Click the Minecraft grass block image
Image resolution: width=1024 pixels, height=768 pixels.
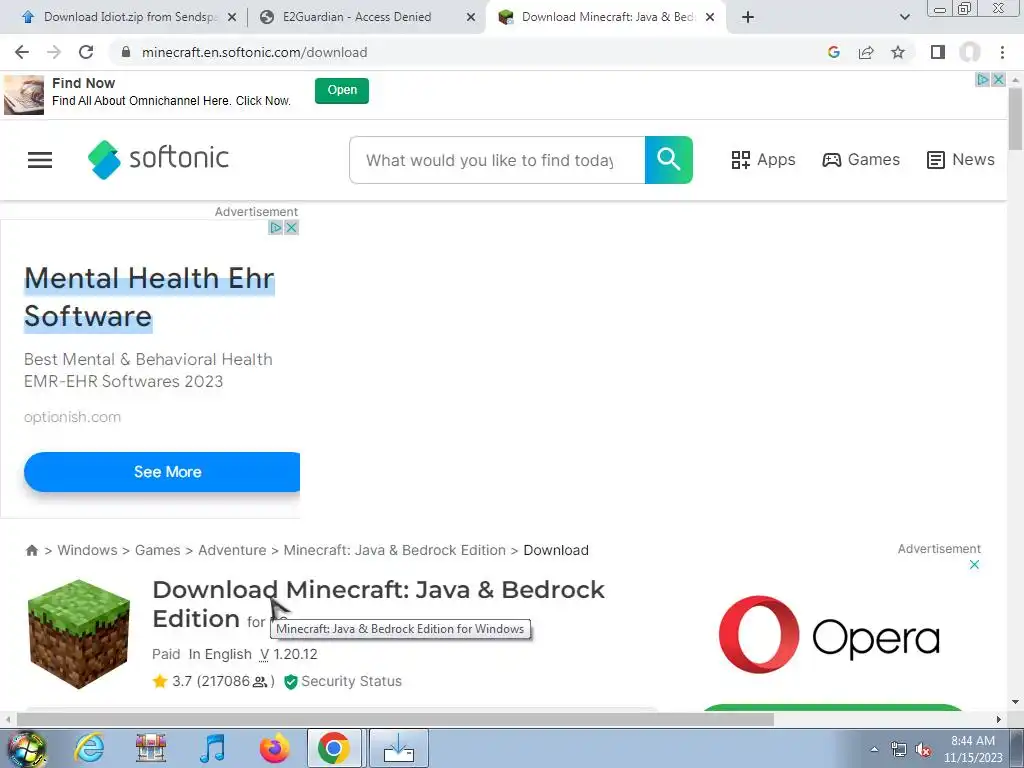point(79,633)
